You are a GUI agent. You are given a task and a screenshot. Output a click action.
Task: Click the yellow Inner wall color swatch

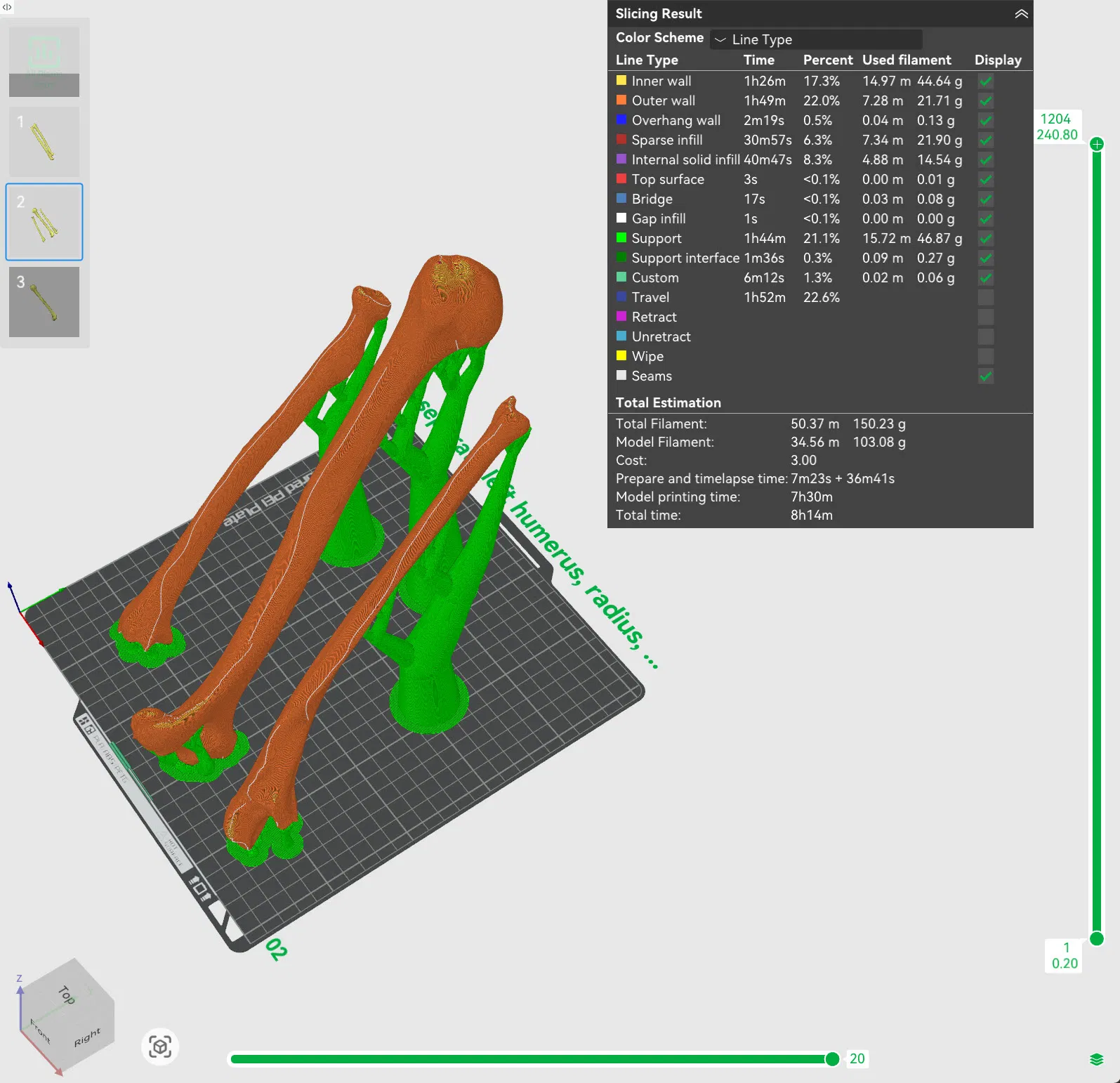[621, 80]
